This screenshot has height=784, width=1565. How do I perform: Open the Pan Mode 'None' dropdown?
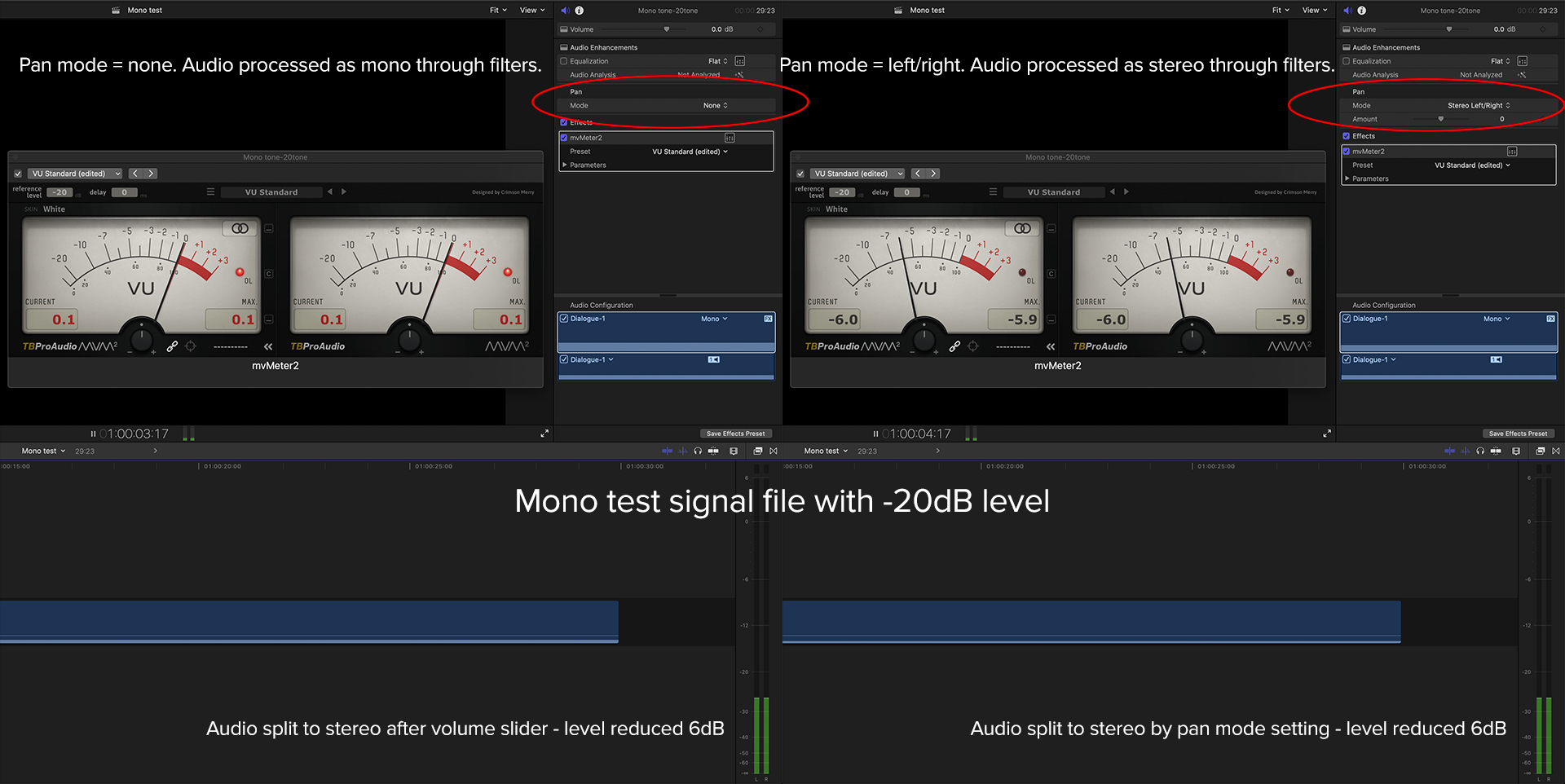click(x=716, y=105)
